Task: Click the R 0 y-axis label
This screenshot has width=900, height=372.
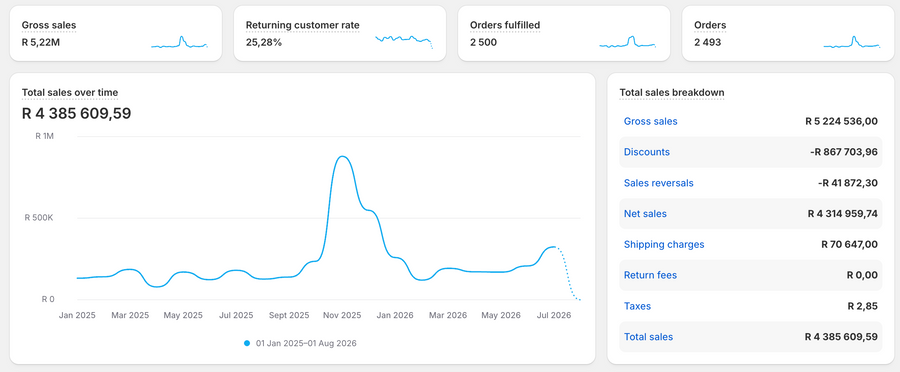Action: pyautogui.click(x=47, y=299)
